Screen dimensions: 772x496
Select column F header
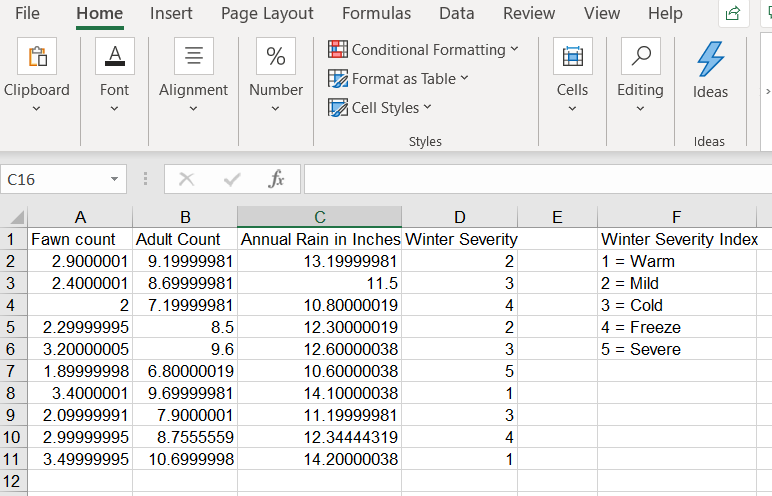677,217
